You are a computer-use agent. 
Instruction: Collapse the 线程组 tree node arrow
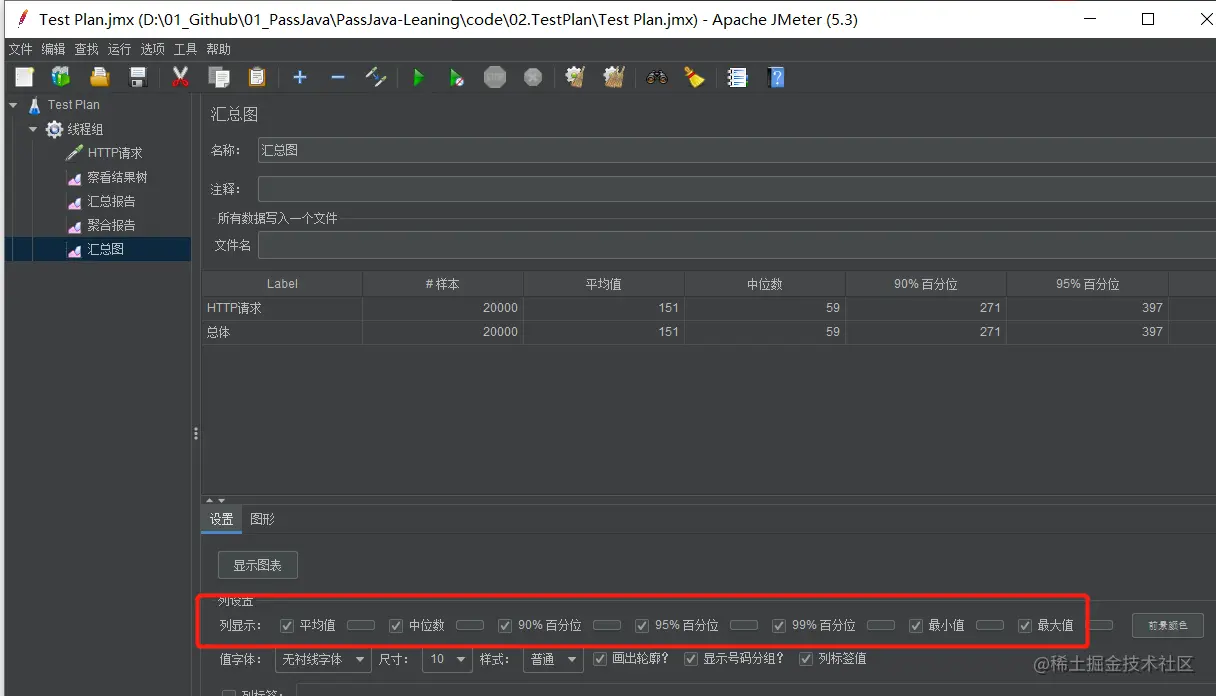33,129
